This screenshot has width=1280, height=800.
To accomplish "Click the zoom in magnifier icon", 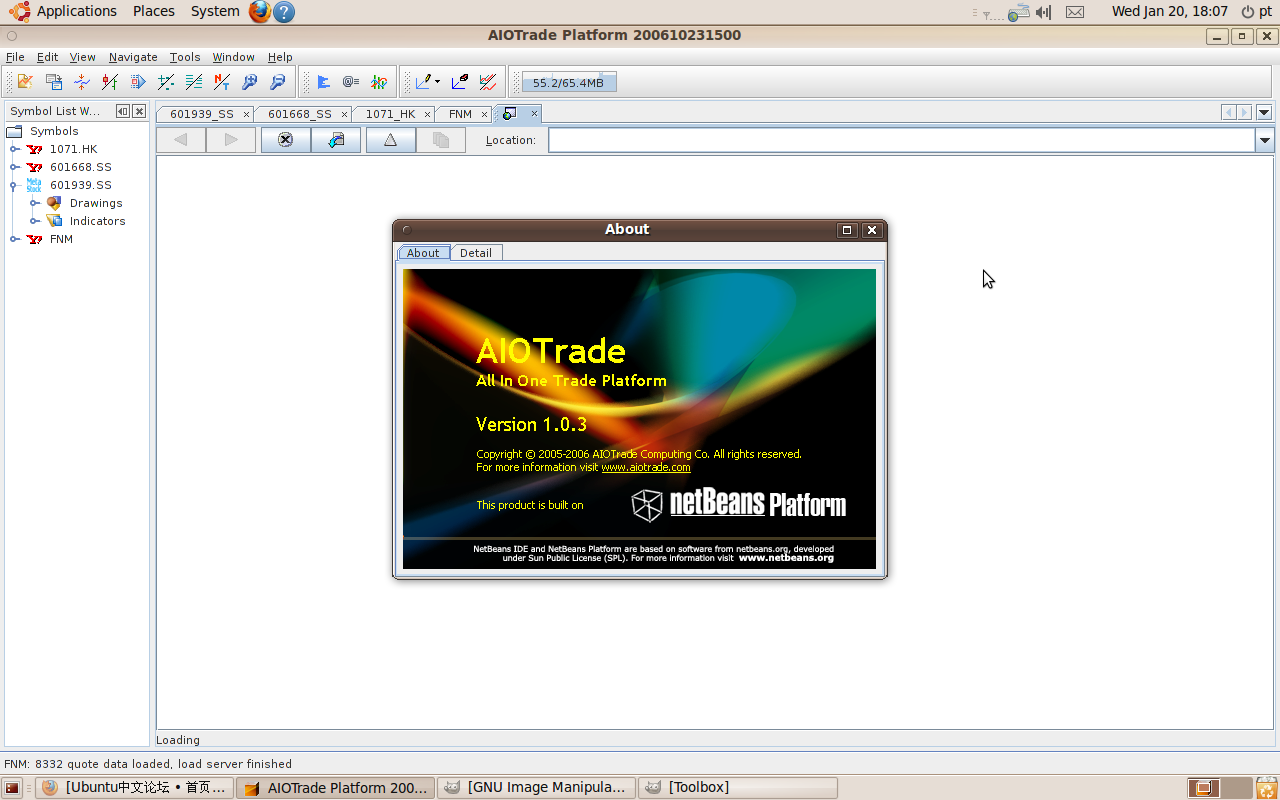I will [250, 82].
